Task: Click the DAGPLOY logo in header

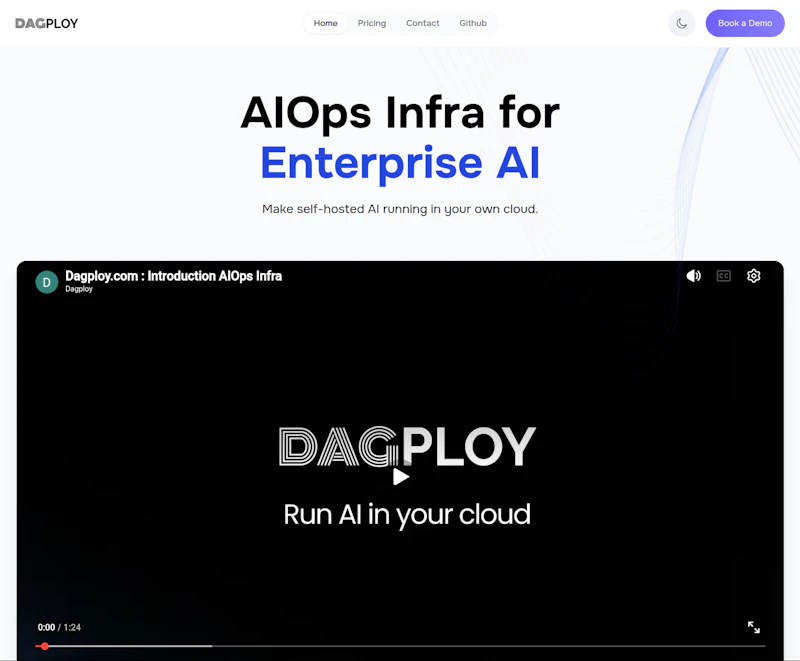Action: point(46,23)
